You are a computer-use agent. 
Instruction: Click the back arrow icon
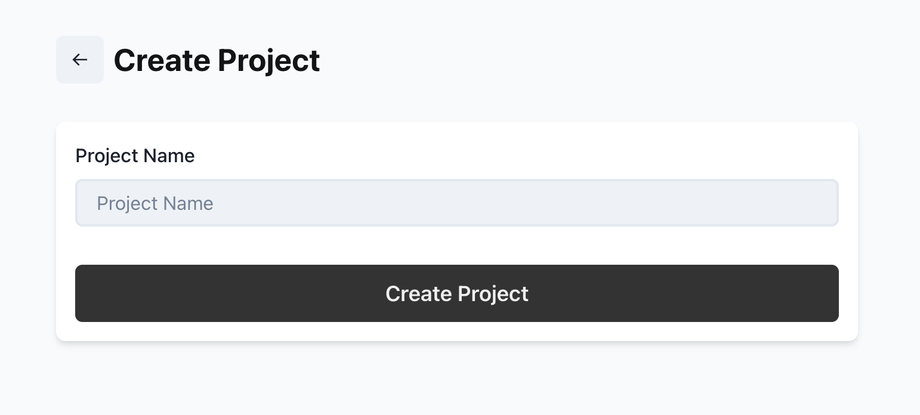click(80, 60)
